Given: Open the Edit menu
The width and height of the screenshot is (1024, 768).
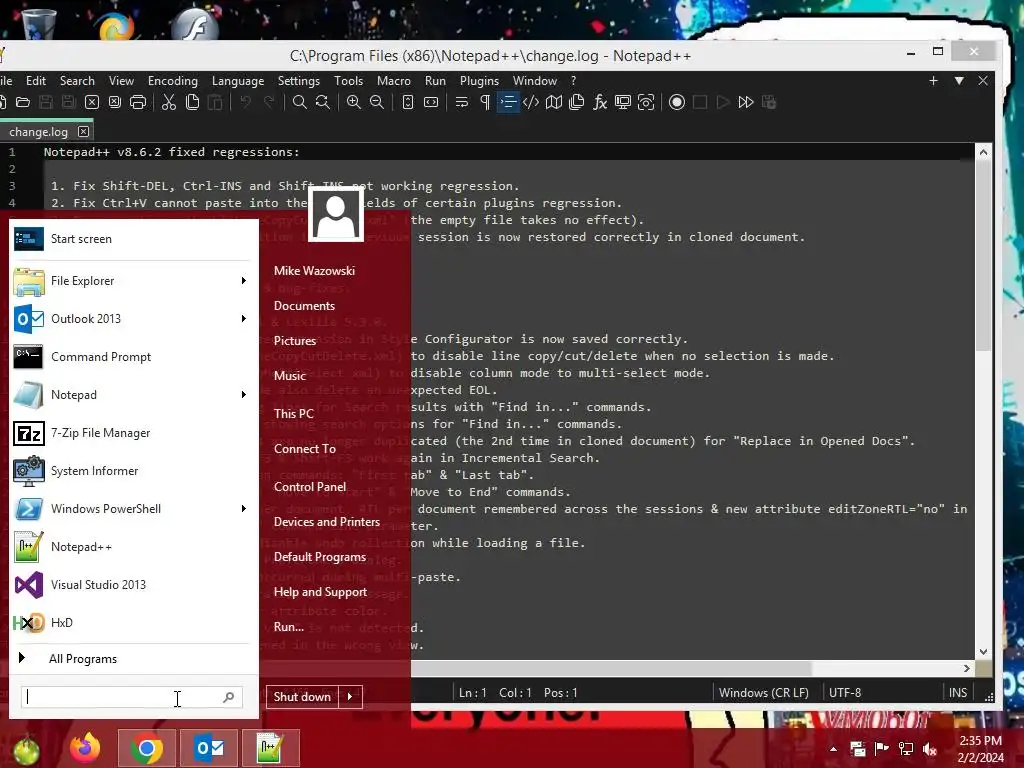Looking at the screenshot, I should 36,81.
